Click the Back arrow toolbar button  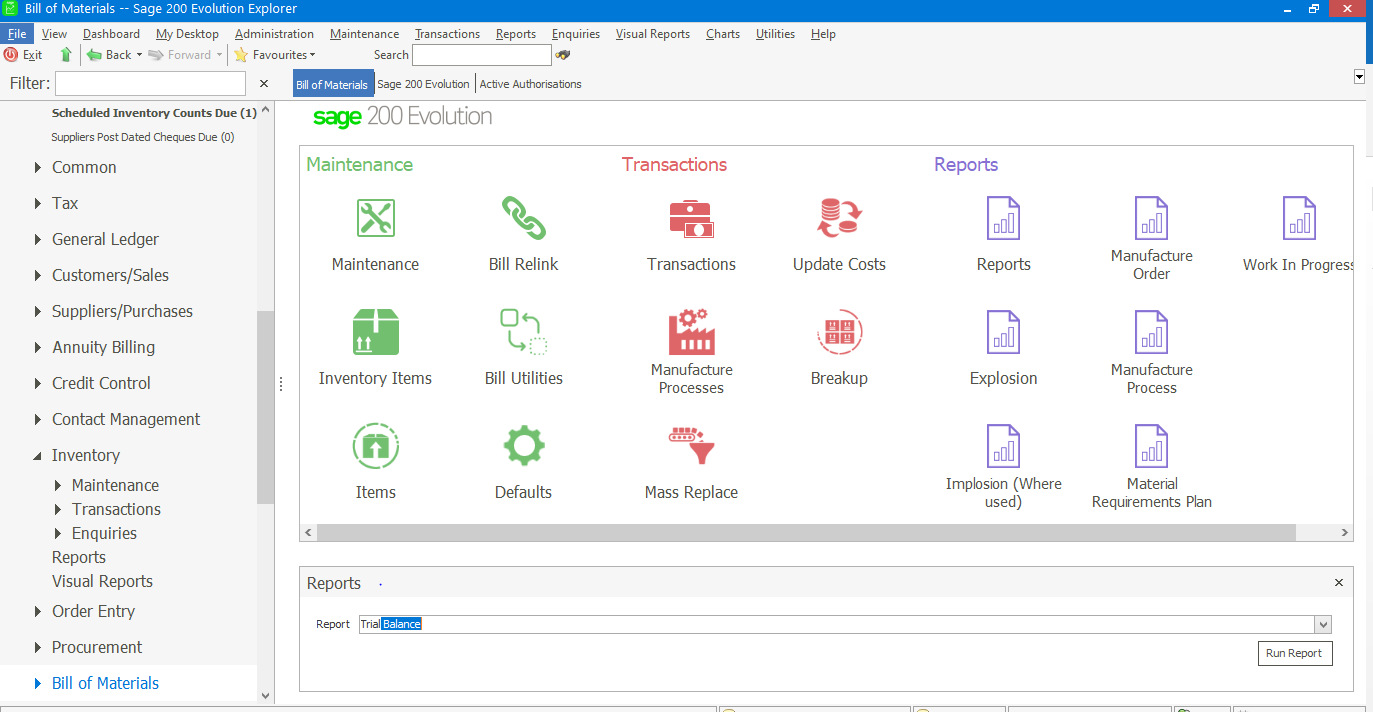(109, 55)
